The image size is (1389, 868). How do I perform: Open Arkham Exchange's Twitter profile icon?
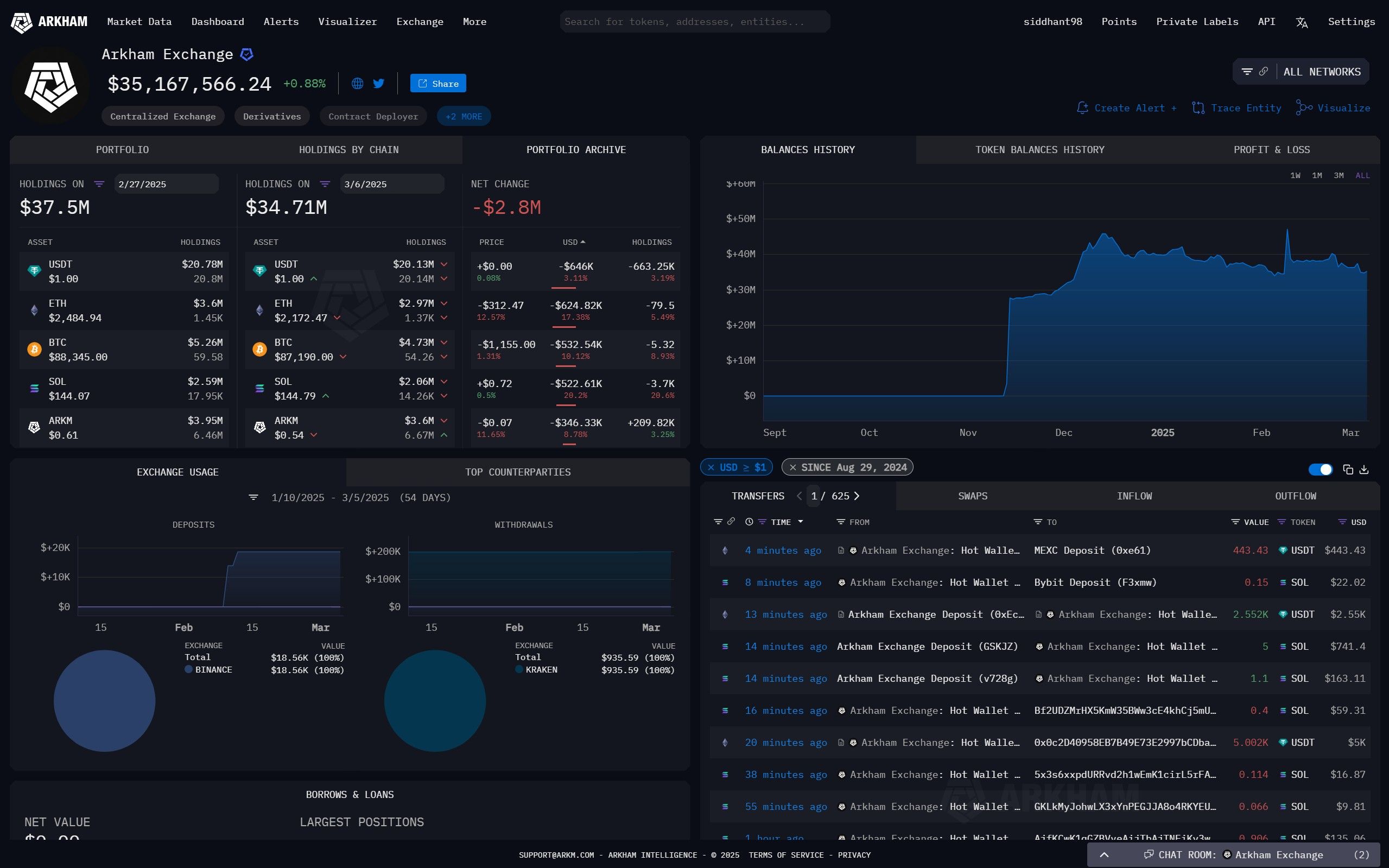point(378,83)
